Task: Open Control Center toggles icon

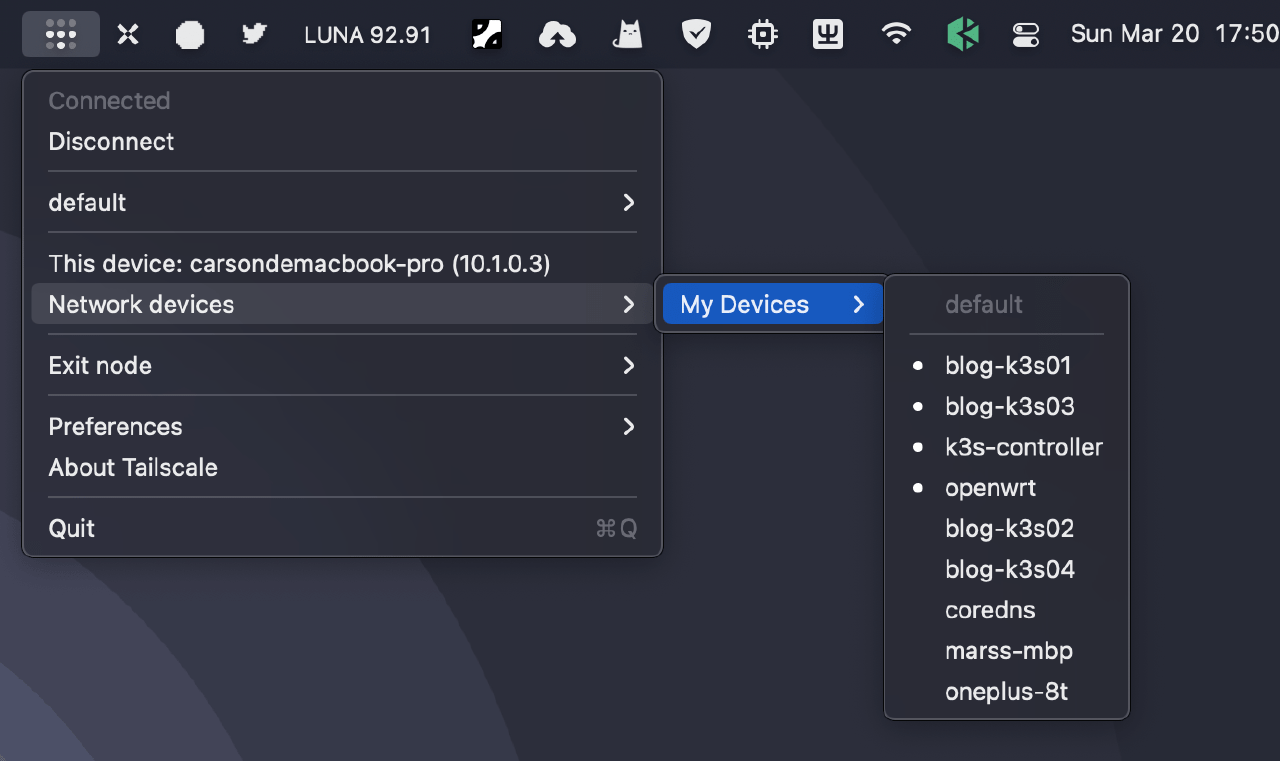Action: pos(1026,35)
